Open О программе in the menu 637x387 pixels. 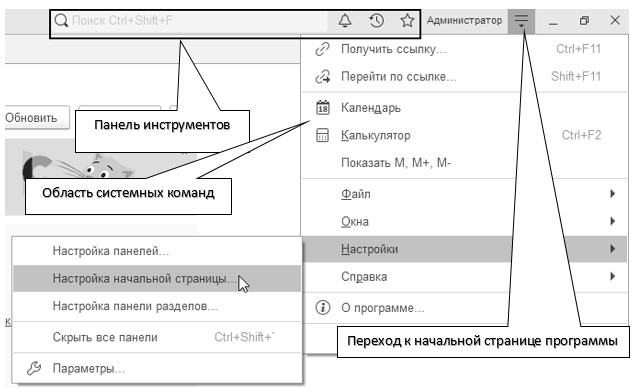click(464, 308)
